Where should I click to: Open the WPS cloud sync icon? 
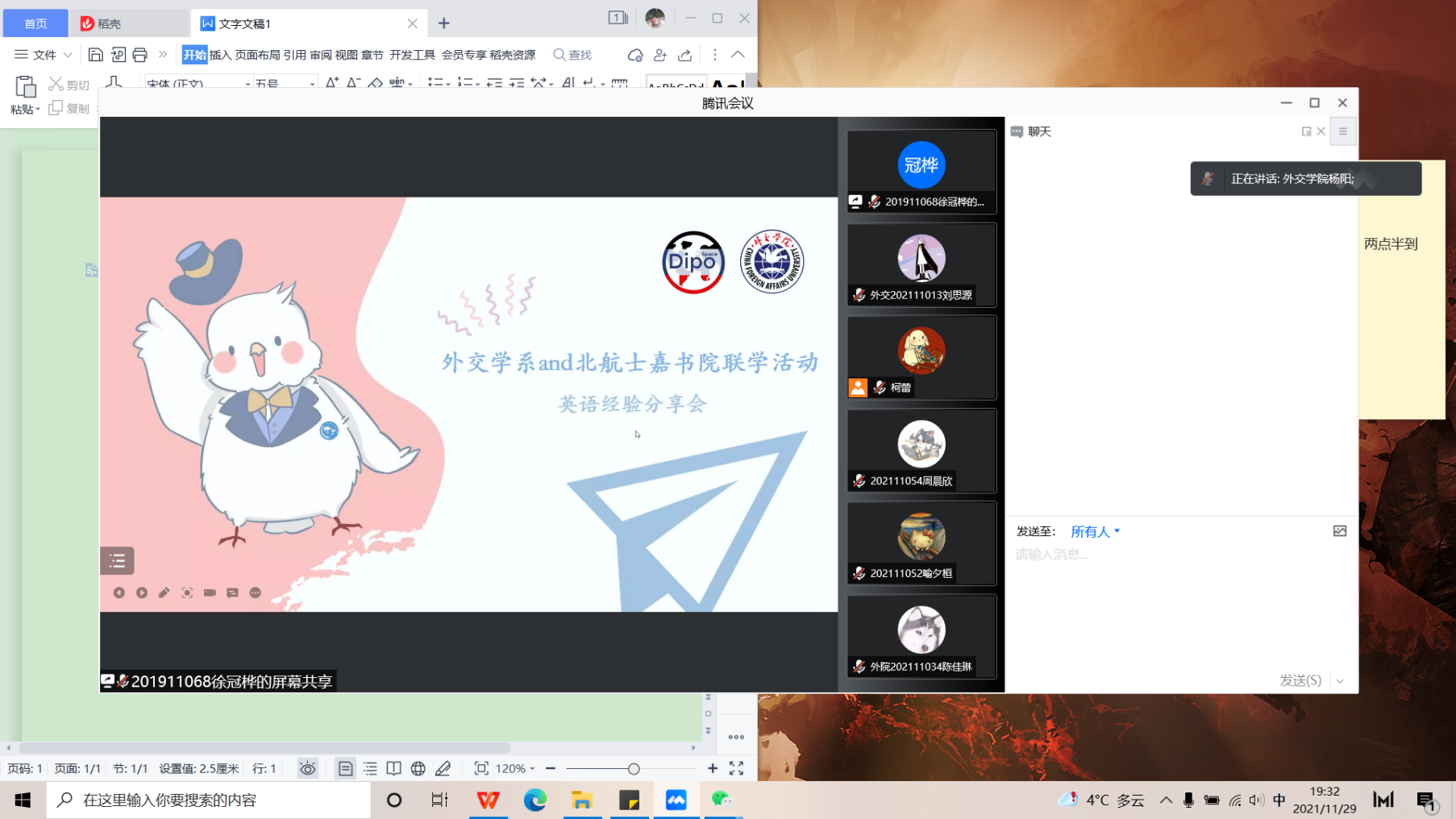[635, 55]
